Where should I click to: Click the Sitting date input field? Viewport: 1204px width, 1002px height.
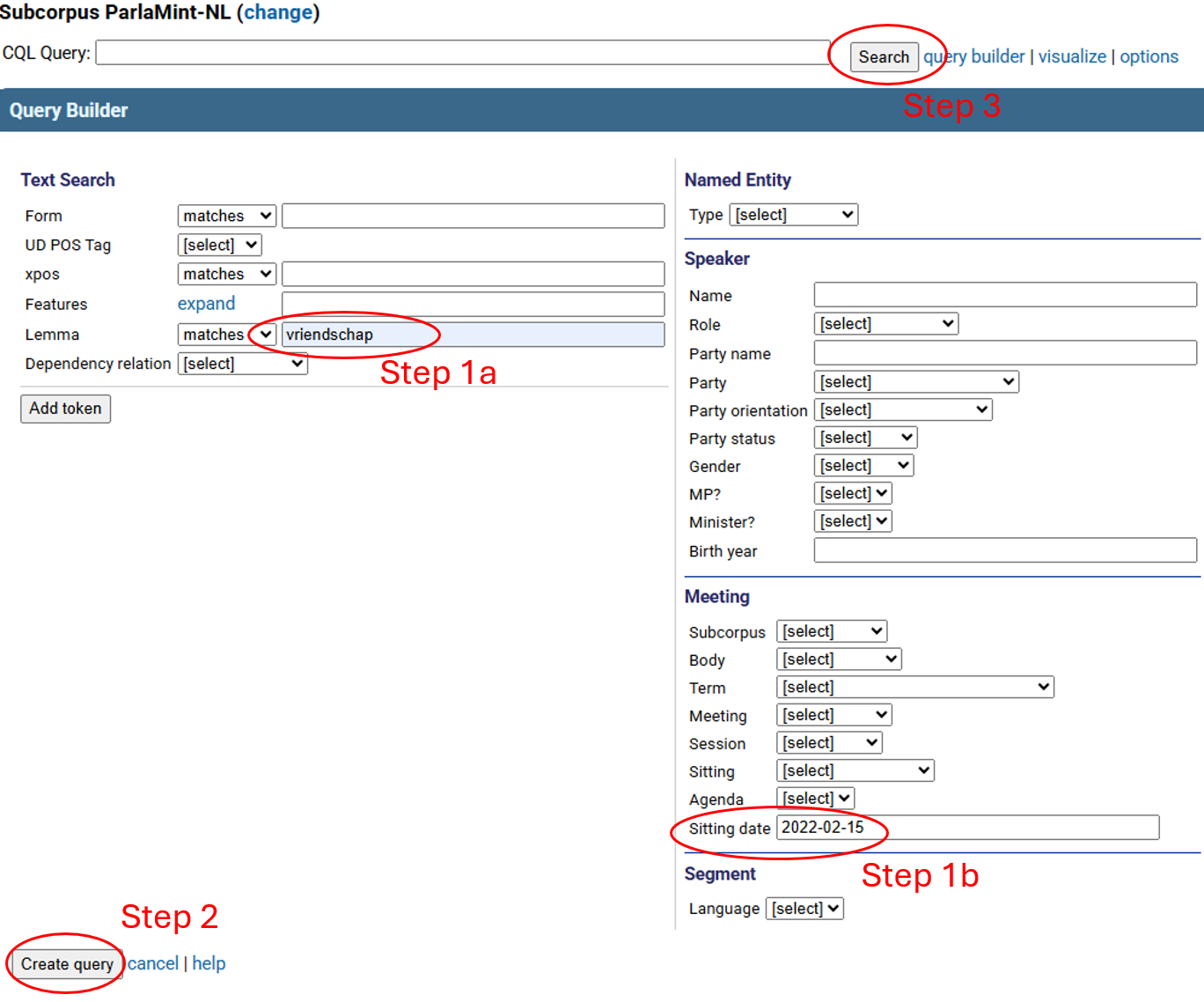pyautogui.click(x=966, y=828)
